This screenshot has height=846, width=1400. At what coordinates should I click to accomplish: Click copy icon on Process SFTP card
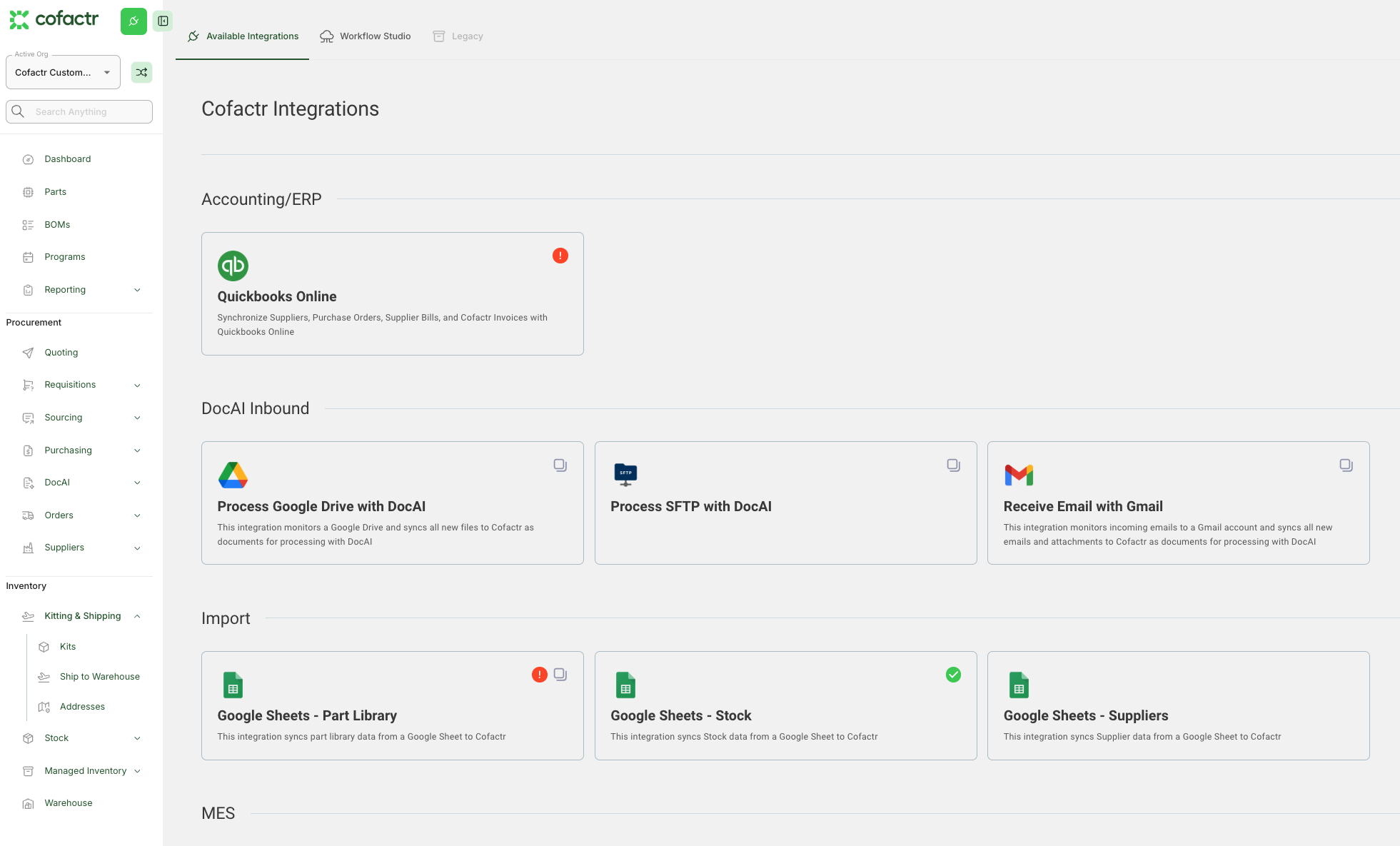point(953,465)
